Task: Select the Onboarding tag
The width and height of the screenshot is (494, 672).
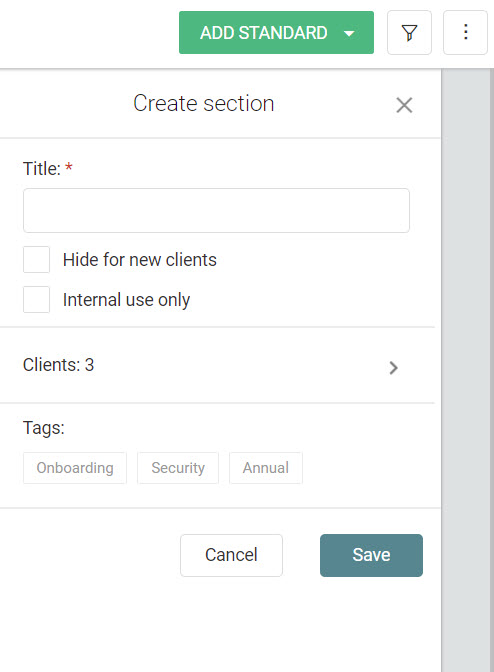Action: click(x=75, y=468)
